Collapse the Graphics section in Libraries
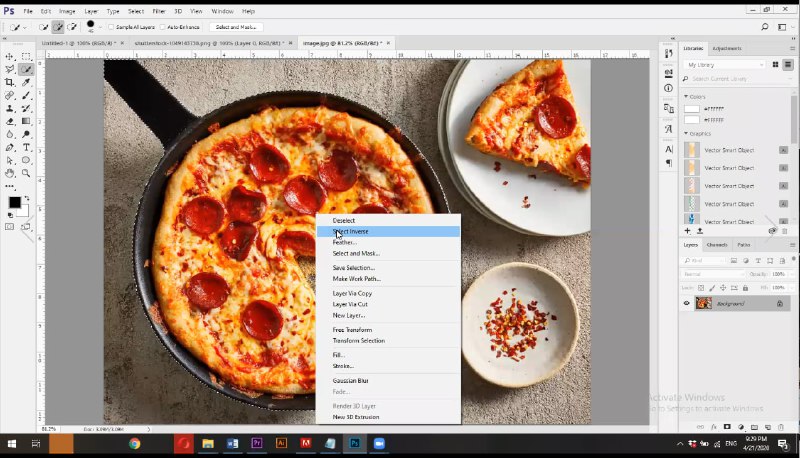Image resolution: width=800 pixels, height=458 pixels. [686, 133]
